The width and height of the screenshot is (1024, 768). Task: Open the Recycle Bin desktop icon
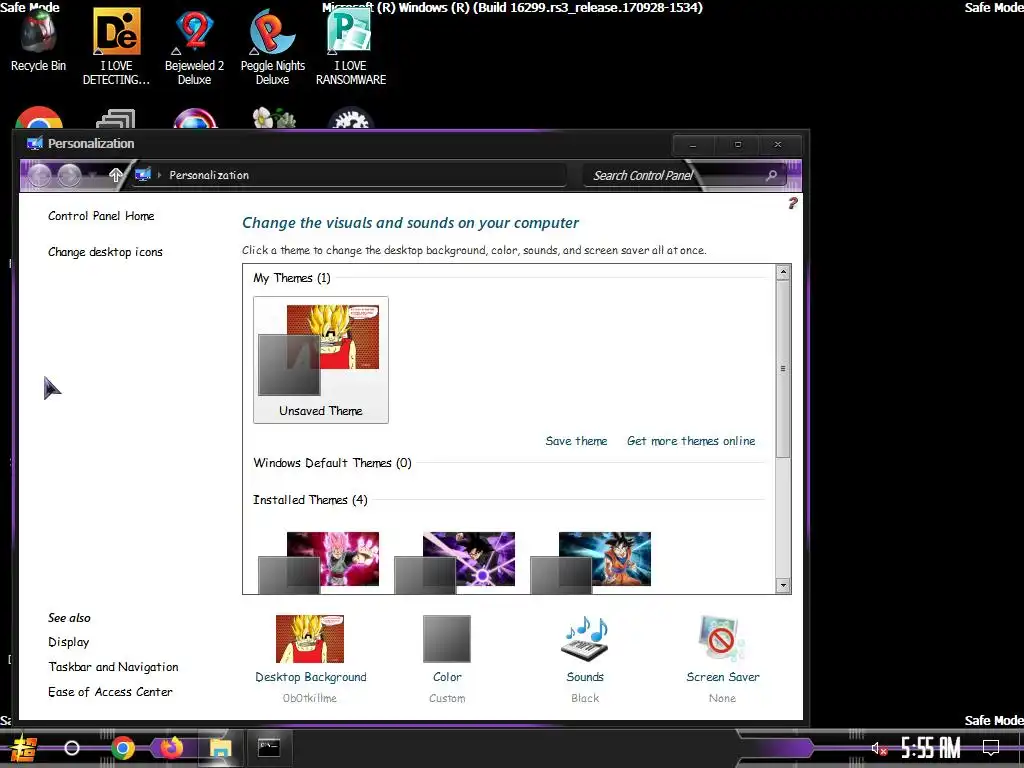tap(38, 40)
